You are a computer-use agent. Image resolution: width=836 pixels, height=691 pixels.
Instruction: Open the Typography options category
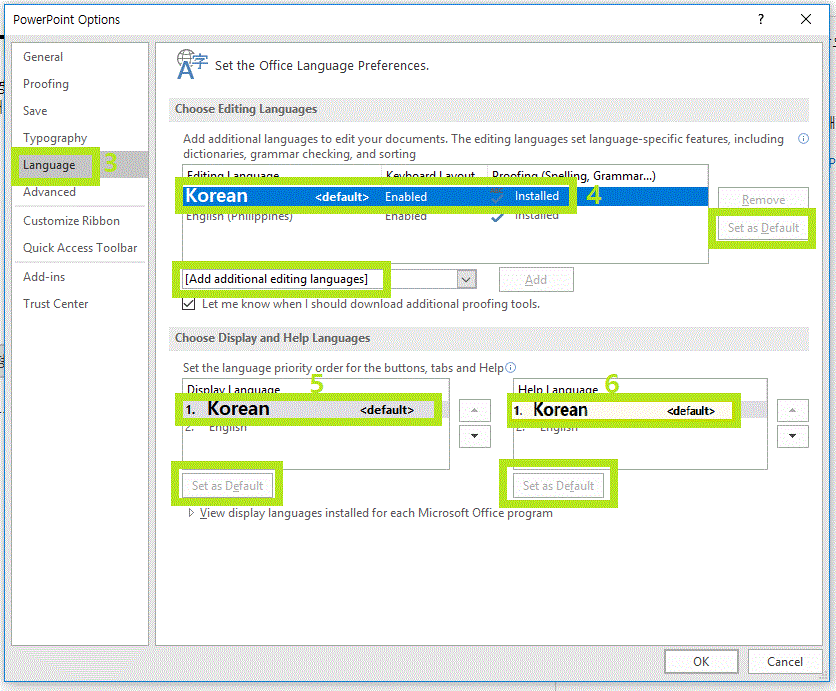pyautogui.click(x=55, y=138)
